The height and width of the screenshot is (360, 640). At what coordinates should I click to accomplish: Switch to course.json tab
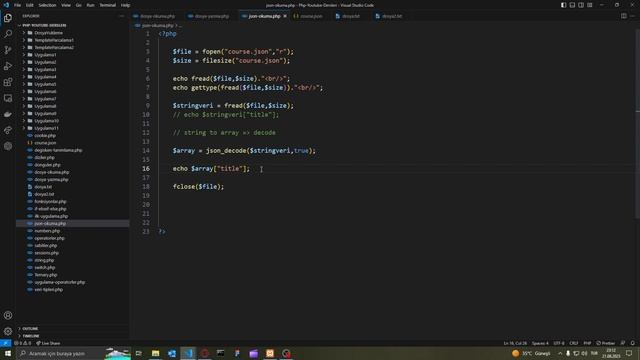click(311, 16)
